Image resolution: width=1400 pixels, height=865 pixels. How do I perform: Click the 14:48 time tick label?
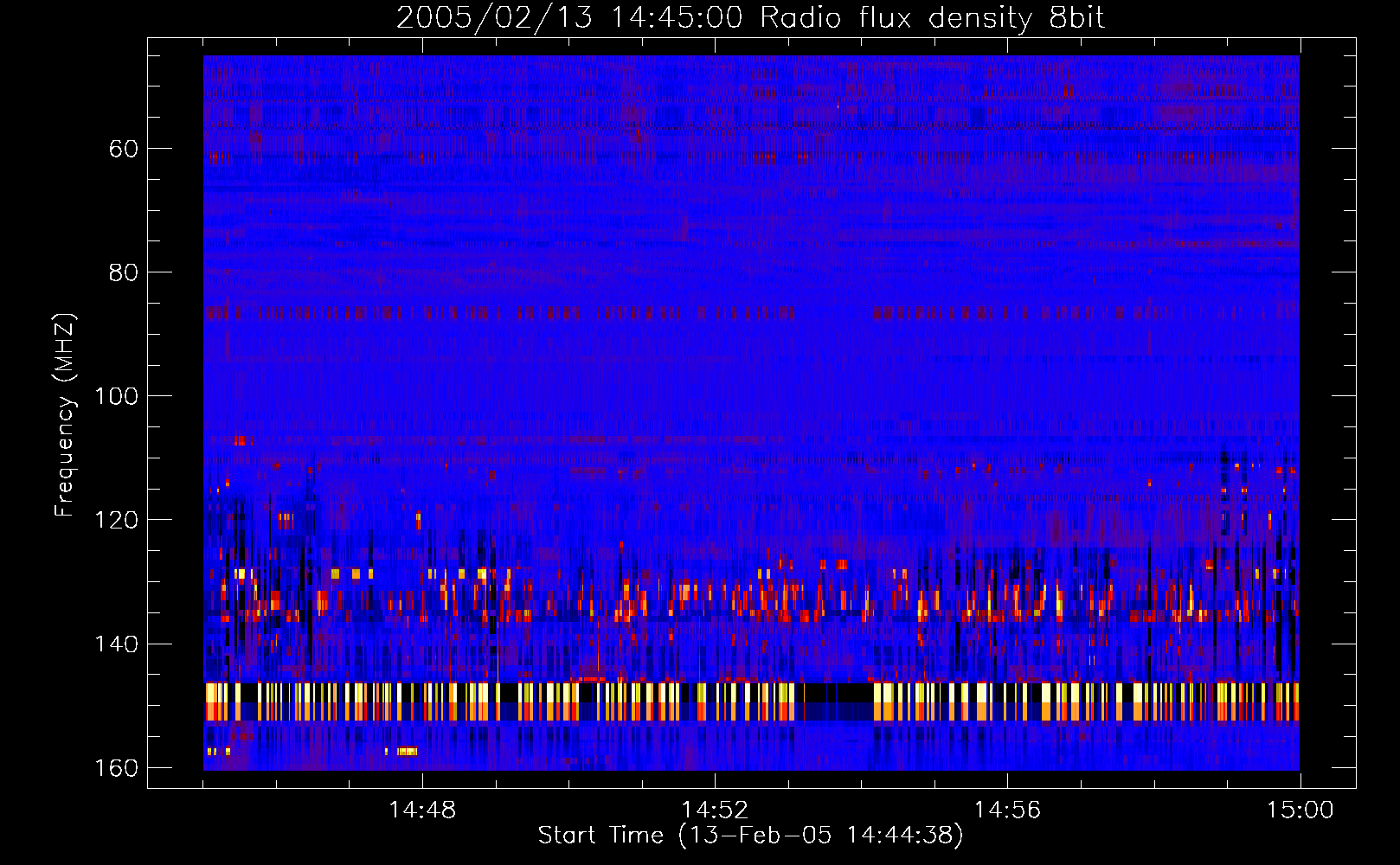click(422, 811)
